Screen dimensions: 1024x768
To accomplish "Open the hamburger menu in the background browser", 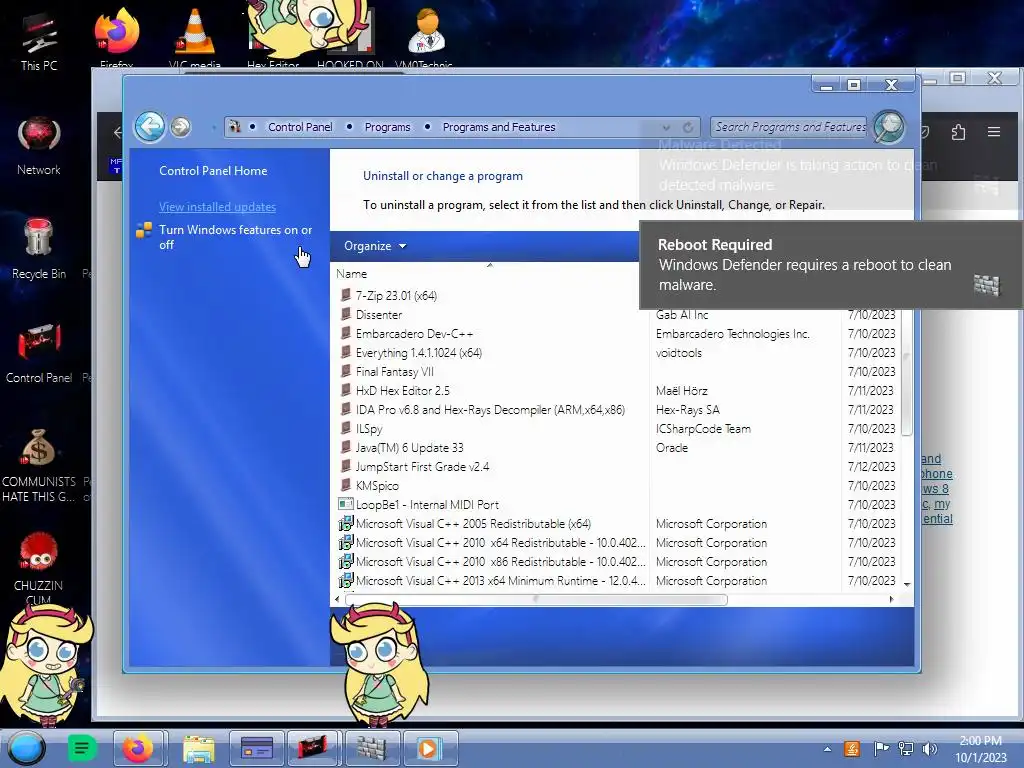I will pyautogui.click(x=994, y=132).
